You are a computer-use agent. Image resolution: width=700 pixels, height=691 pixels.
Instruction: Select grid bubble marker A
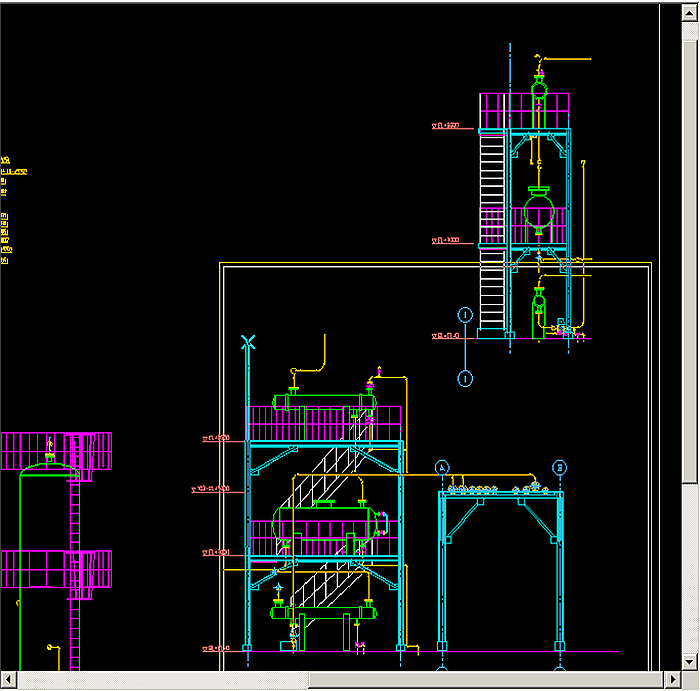pyautogui.click(x=443, y=467)
